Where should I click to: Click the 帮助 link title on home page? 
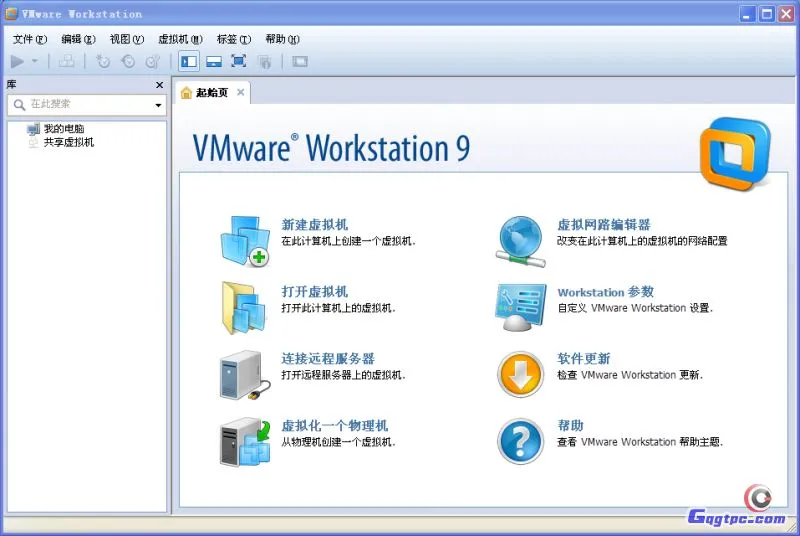coord(570,425)
